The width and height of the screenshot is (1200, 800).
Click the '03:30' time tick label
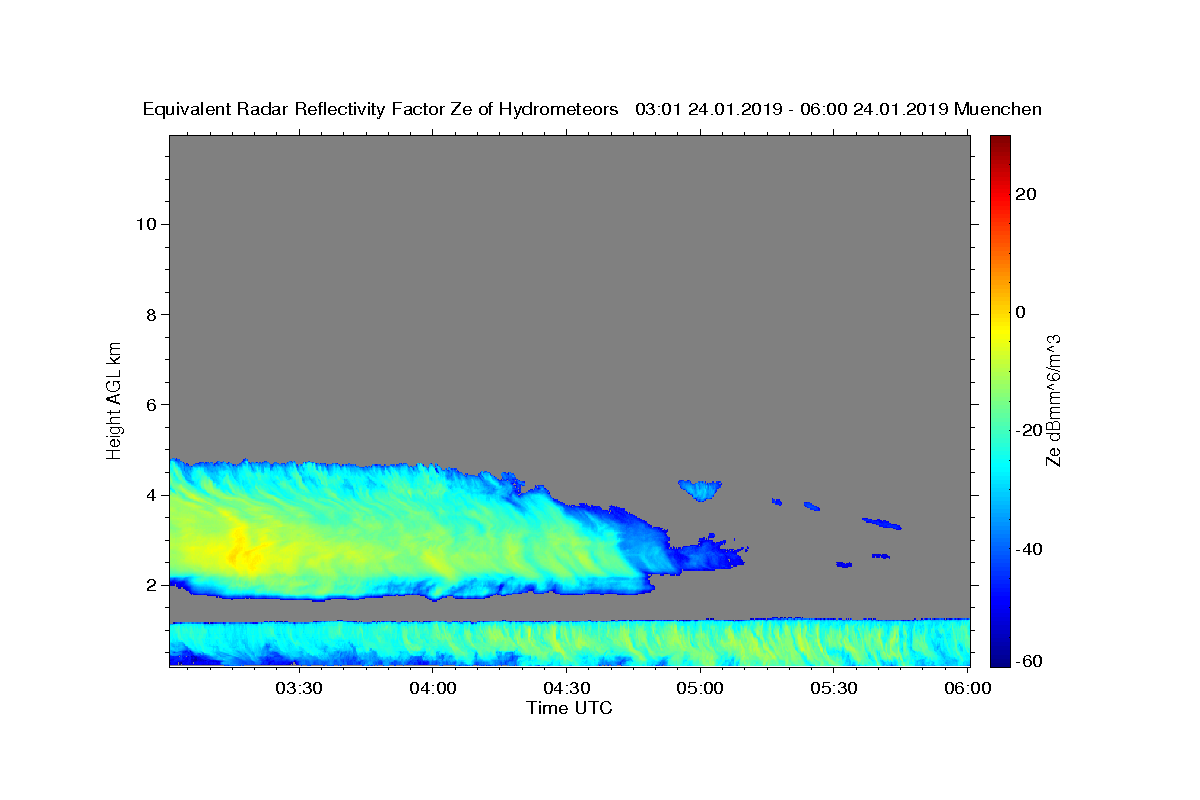pos(298,689)
